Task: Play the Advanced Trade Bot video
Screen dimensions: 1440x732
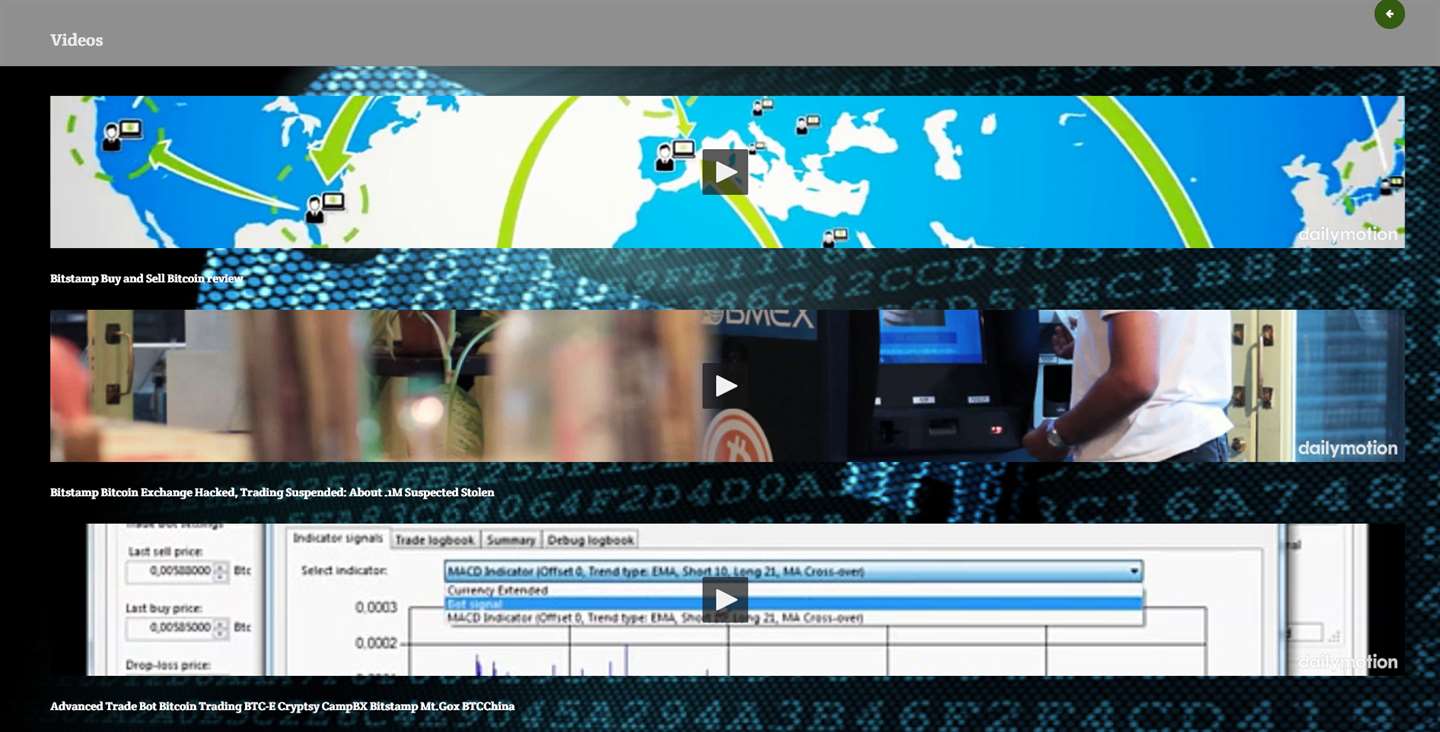Action: 725,600
